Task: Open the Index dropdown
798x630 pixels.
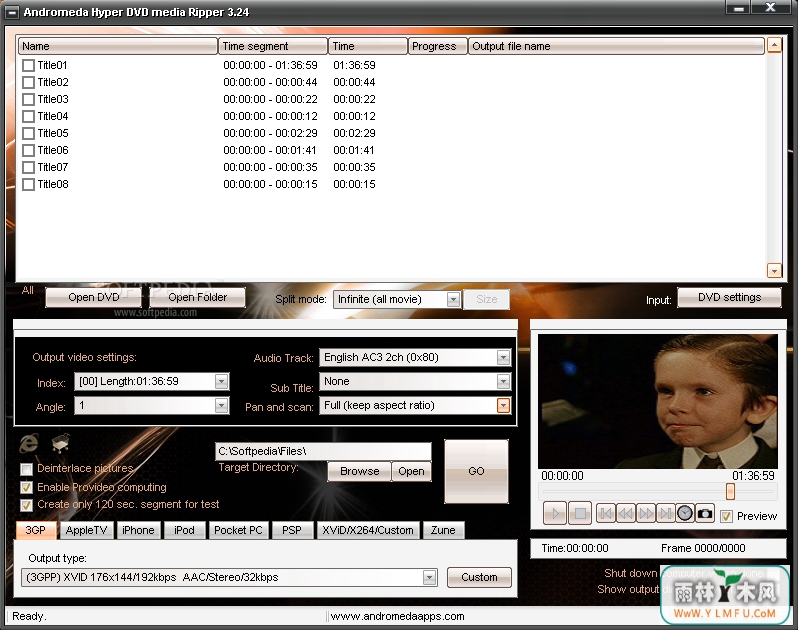Action: [221, 381]
